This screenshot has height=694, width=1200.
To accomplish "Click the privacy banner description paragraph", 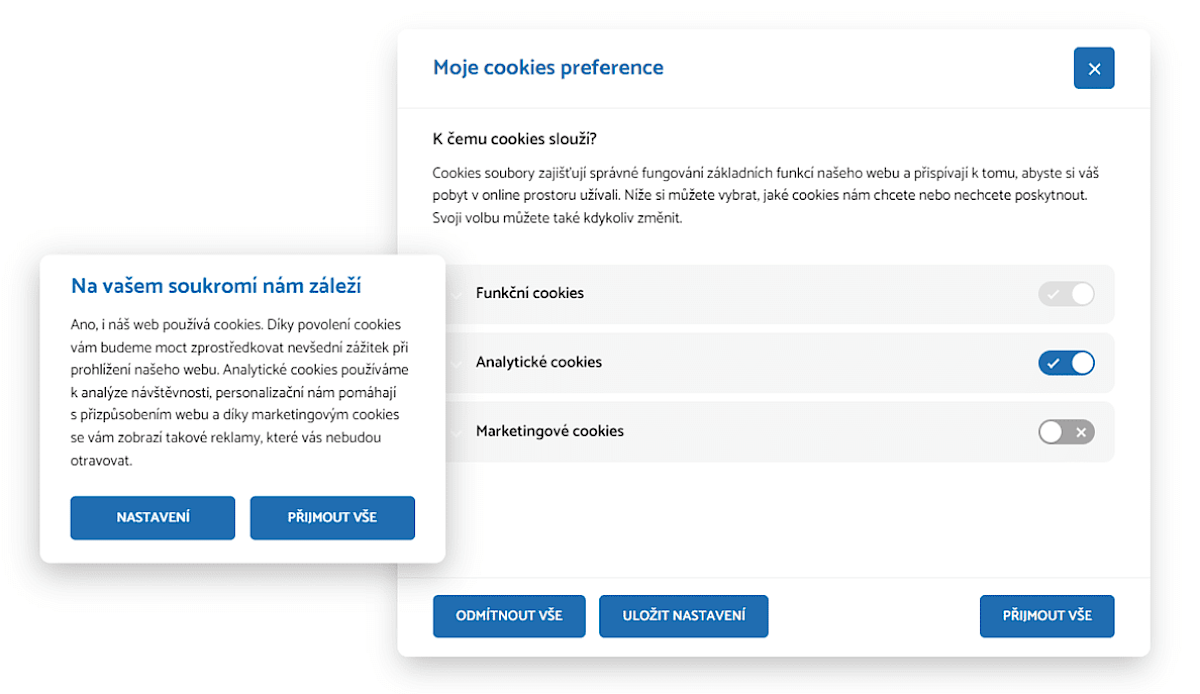I will click(240, 392).
